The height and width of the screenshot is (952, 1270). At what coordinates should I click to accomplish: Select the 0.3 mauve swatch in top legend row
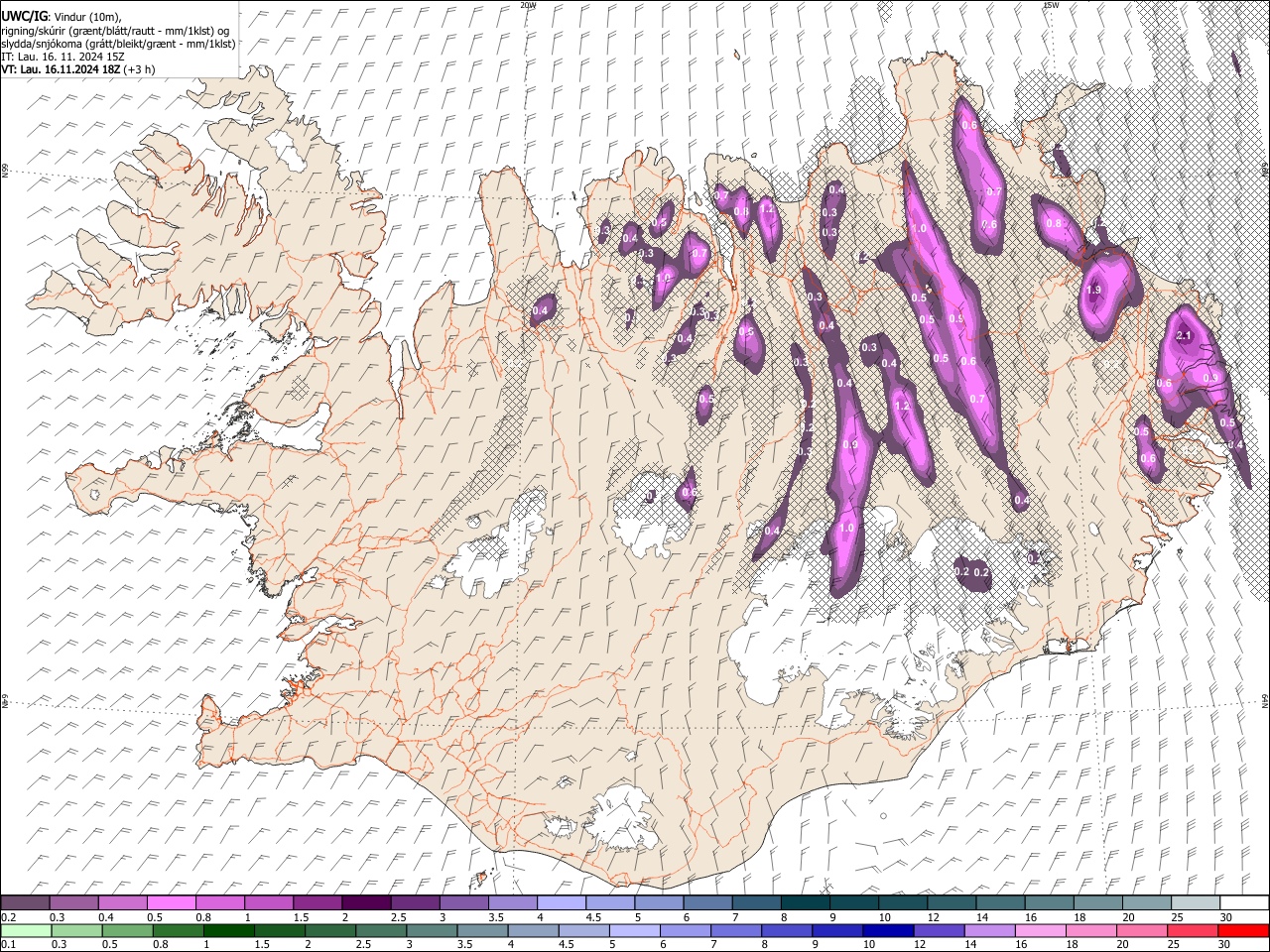74,902
